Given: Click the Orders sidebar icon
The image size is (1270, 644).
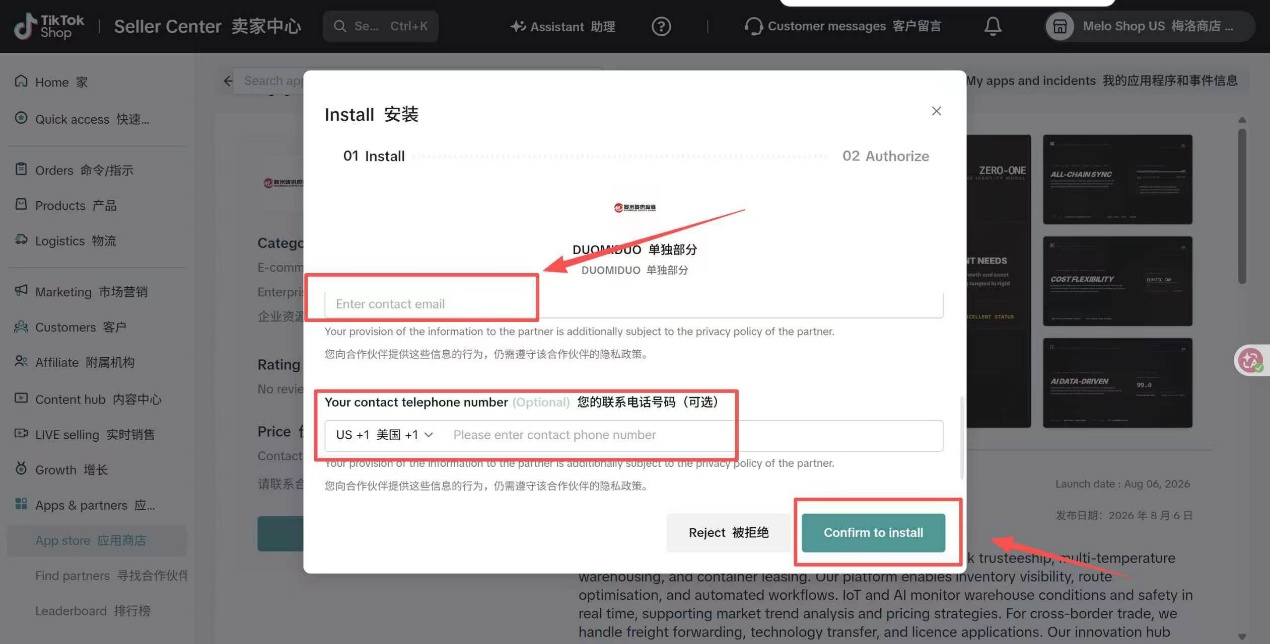Looking at the screenshot, I should [x=21, y=170].
